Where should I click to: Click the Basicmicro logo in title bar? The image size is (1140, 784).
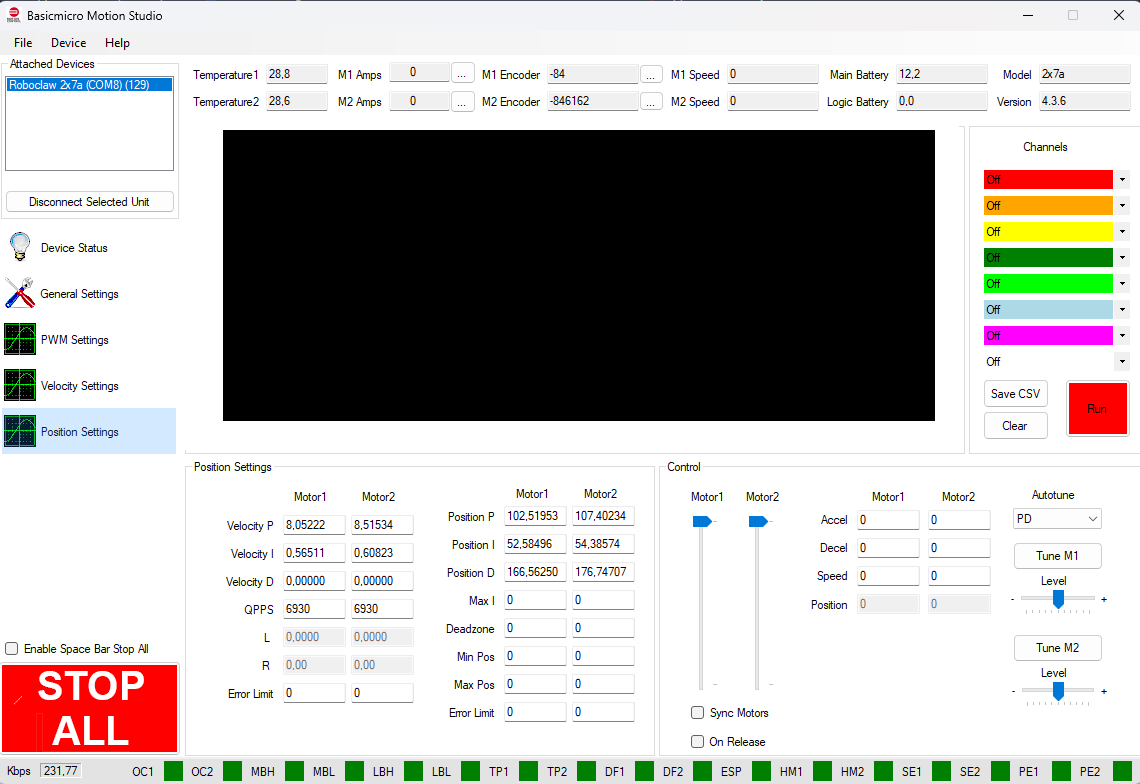14,15
